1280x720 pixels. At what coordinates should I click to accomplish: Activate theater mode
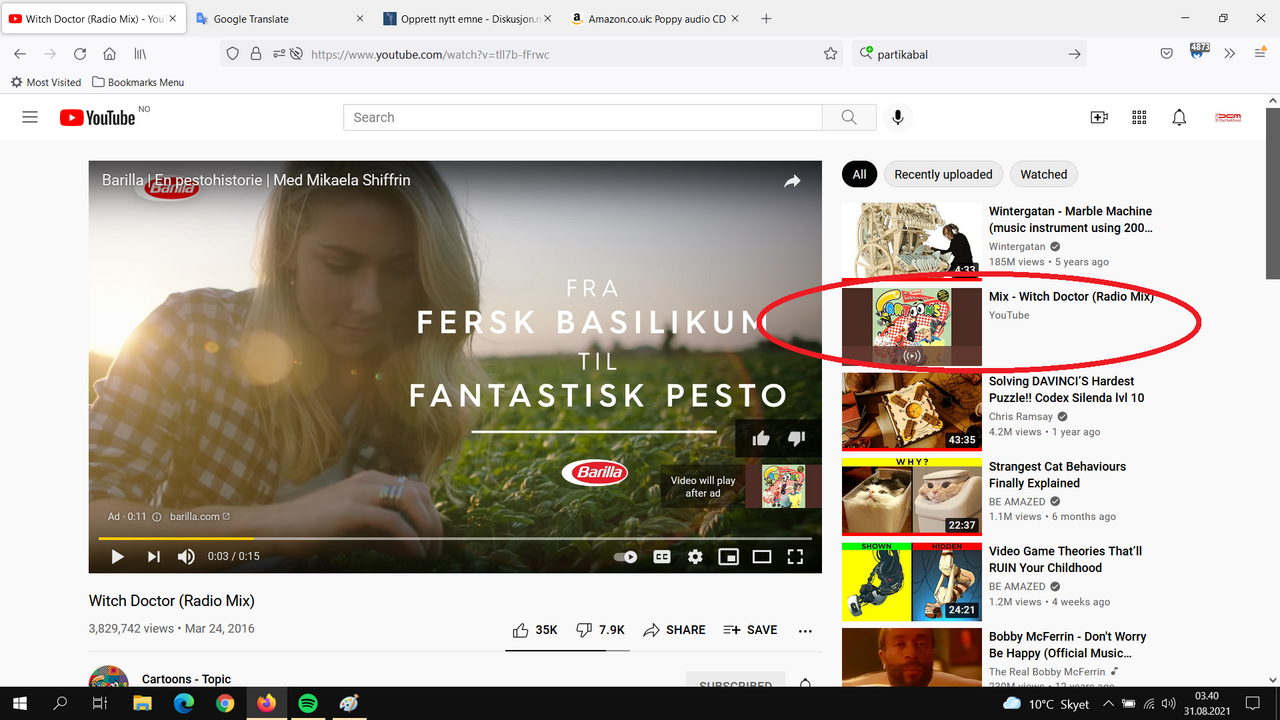tap(762, 556)
